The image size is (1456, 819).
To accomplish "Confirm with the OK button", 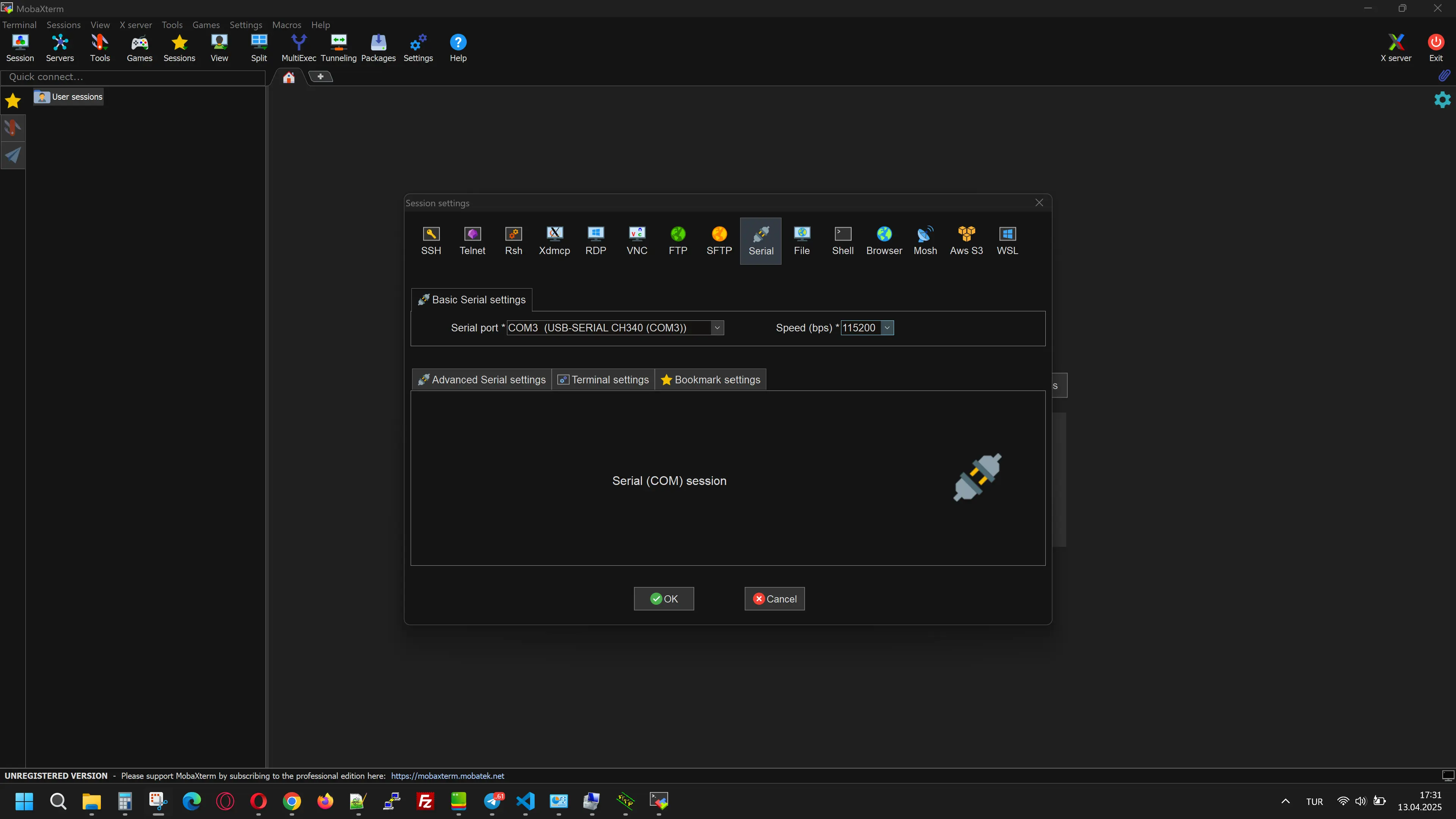I will [x=664, y=599].
